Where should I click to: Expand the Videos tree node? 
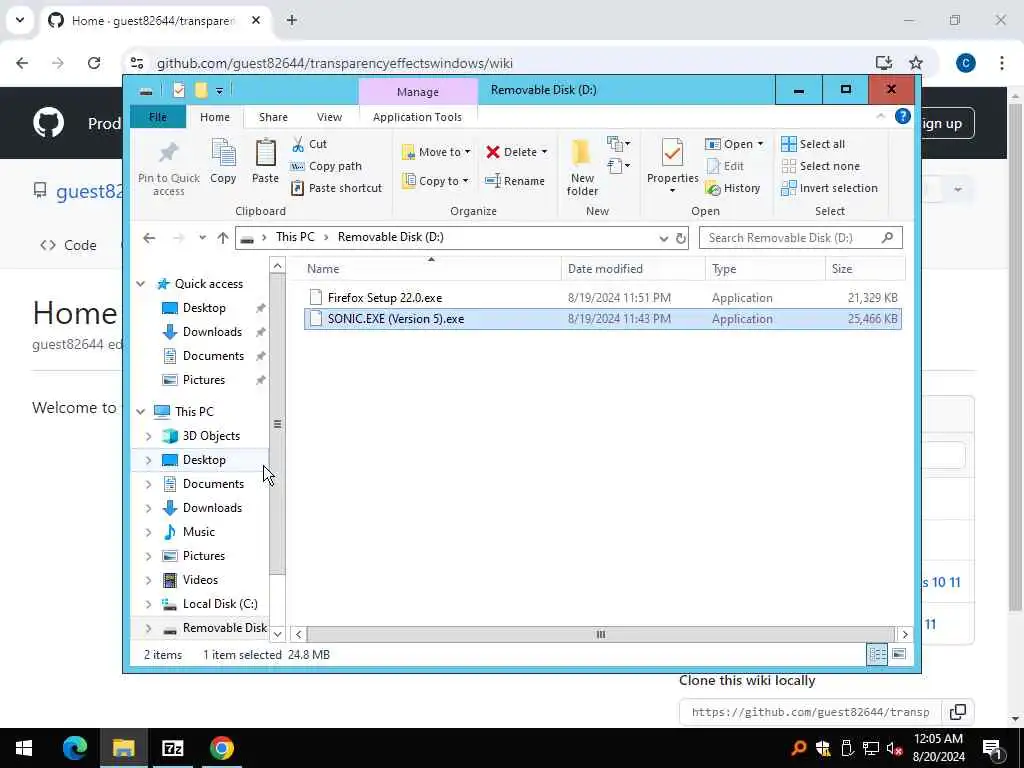click(x=148, y=580)
